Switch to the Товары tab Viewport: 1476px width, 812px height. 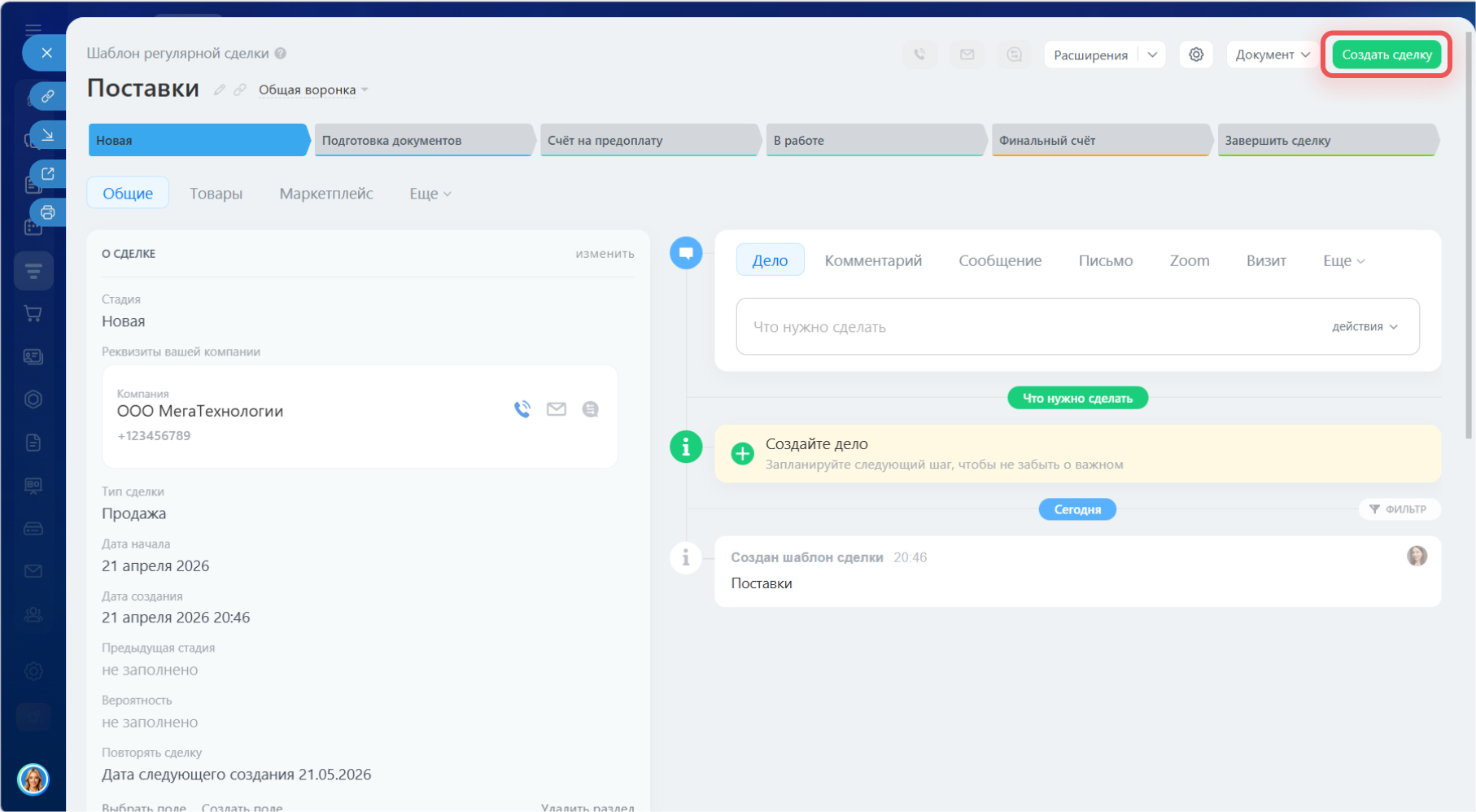pos(216,194)
